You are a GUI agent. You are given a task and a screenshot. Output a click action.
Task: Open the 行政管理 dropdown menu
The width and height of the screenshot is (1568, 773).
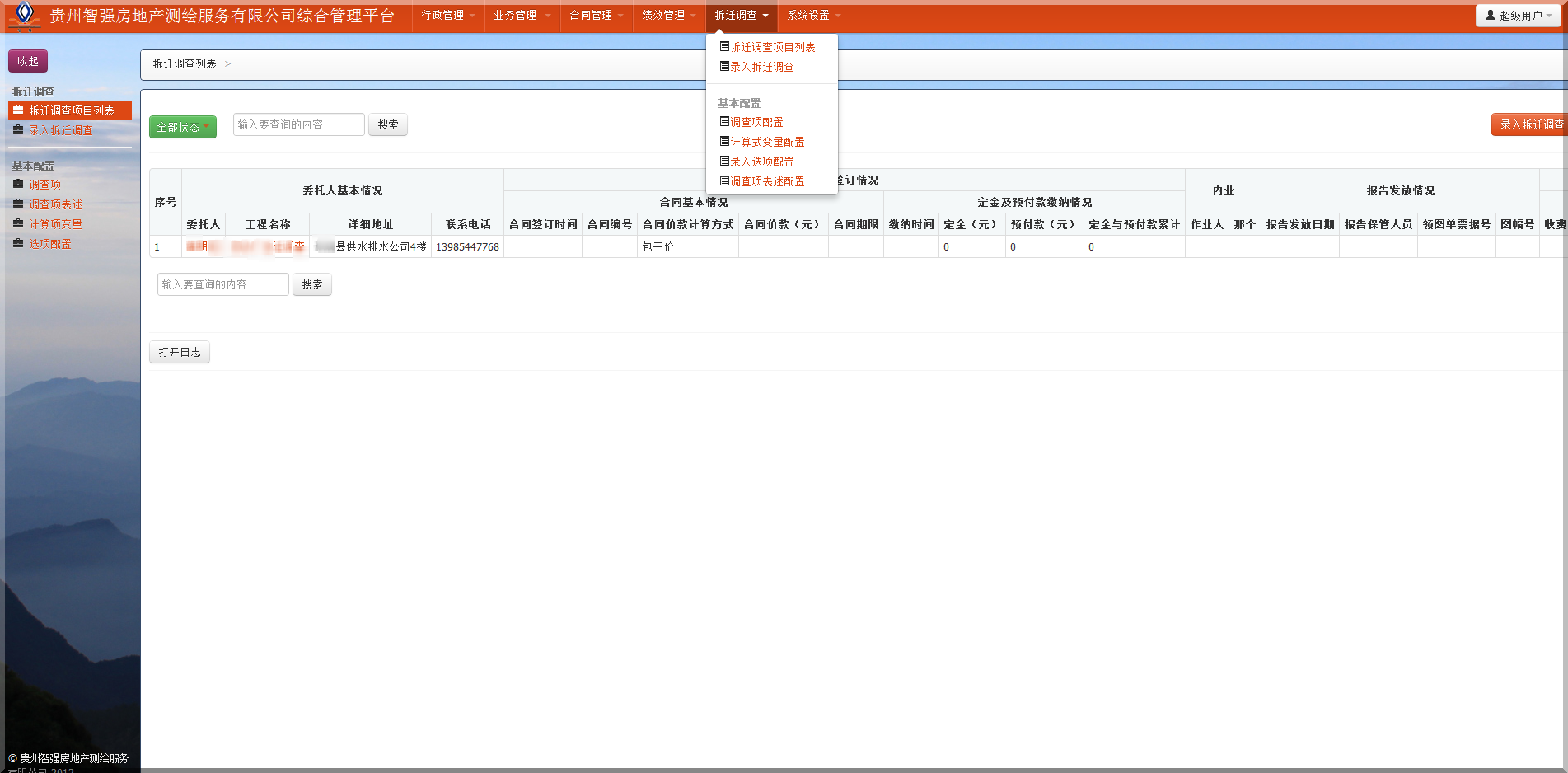[x=448, y=16]
